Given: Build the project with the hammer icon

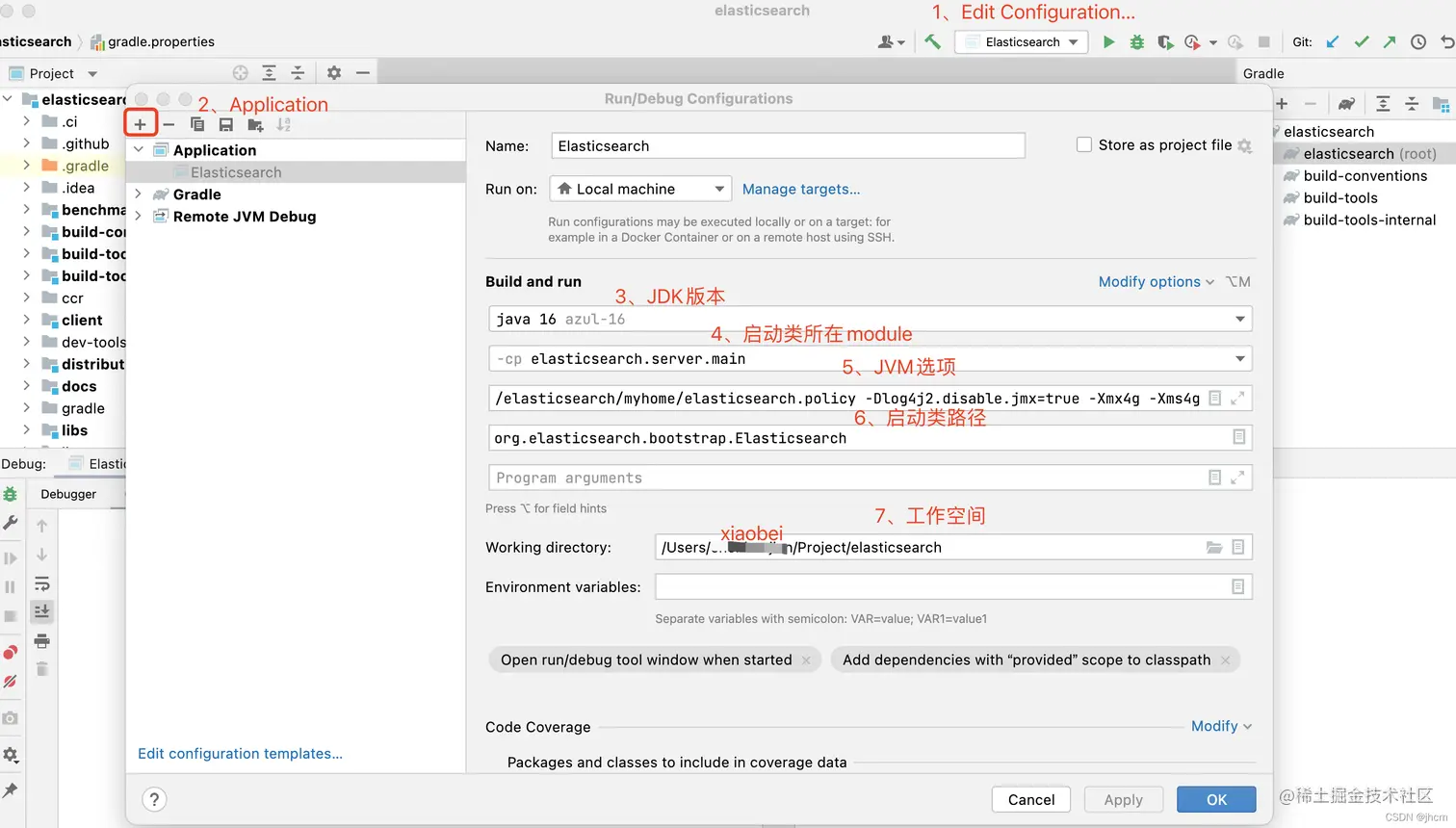Looking at the screenshot, I should click(932, 41).
